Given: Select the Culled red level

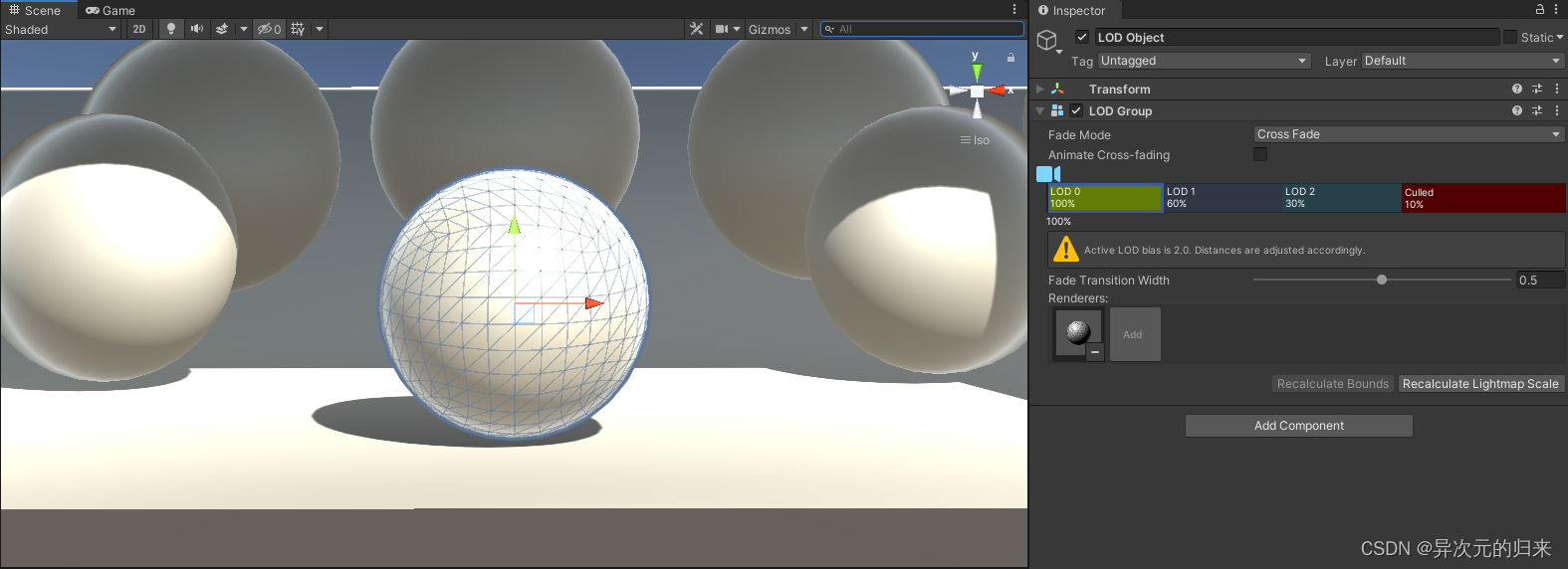Looking at the screenshot, I should 1483,197.
